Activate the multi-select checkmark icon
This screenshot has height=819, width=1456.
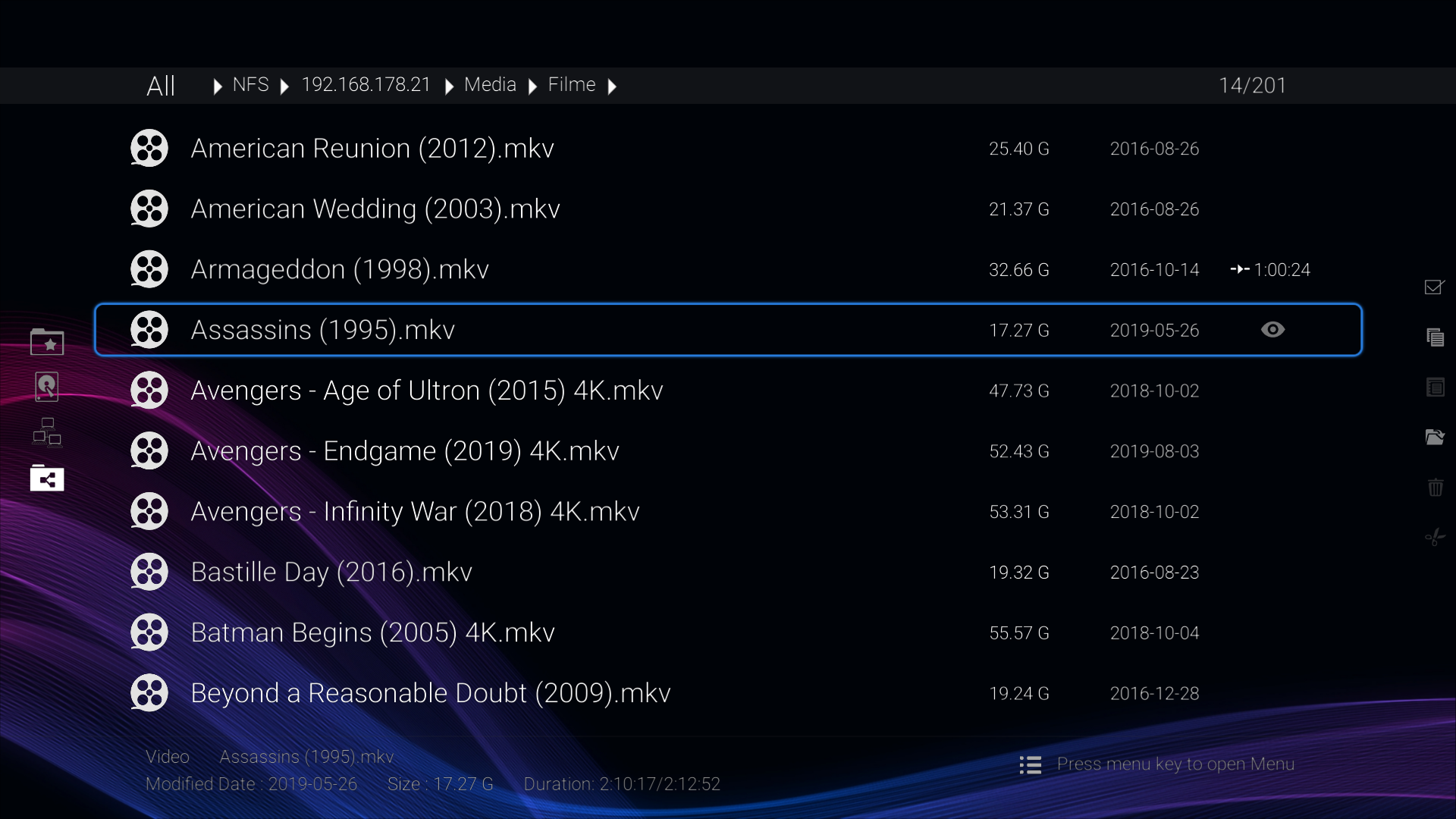[1435, 287]
